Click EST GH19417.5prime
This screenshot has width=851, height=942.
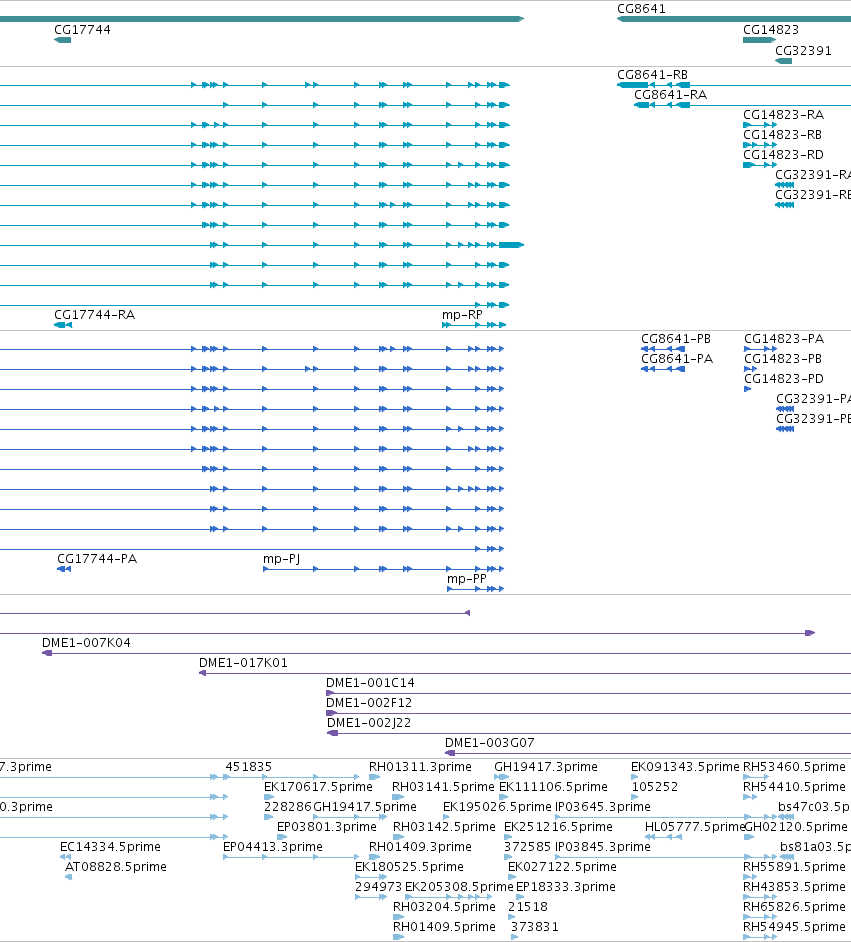pyautogui.click(x=365, y=807)
